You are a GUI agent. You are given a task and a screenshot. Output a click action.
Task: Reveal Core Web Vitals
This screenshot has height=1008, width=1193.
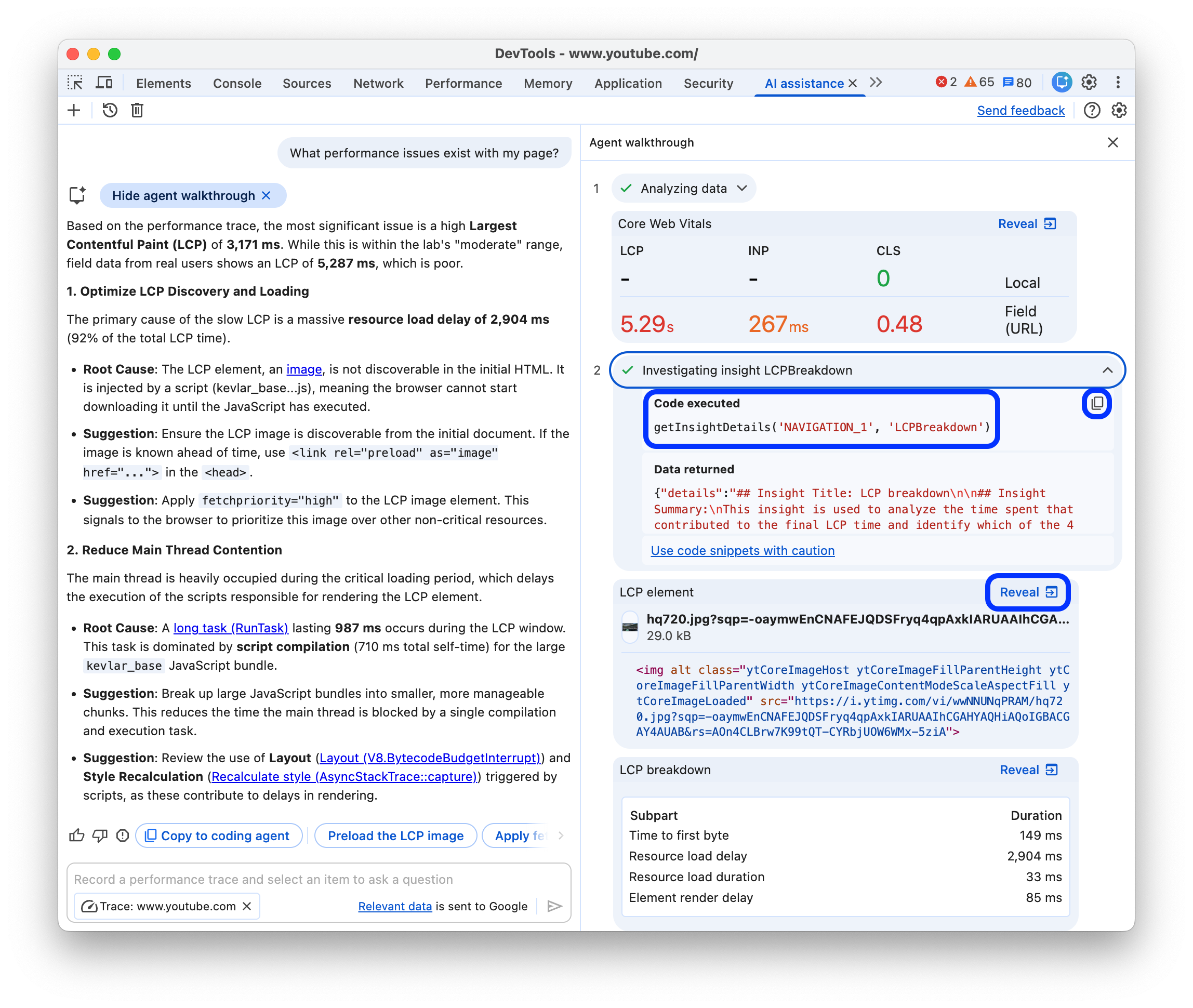1027,224
